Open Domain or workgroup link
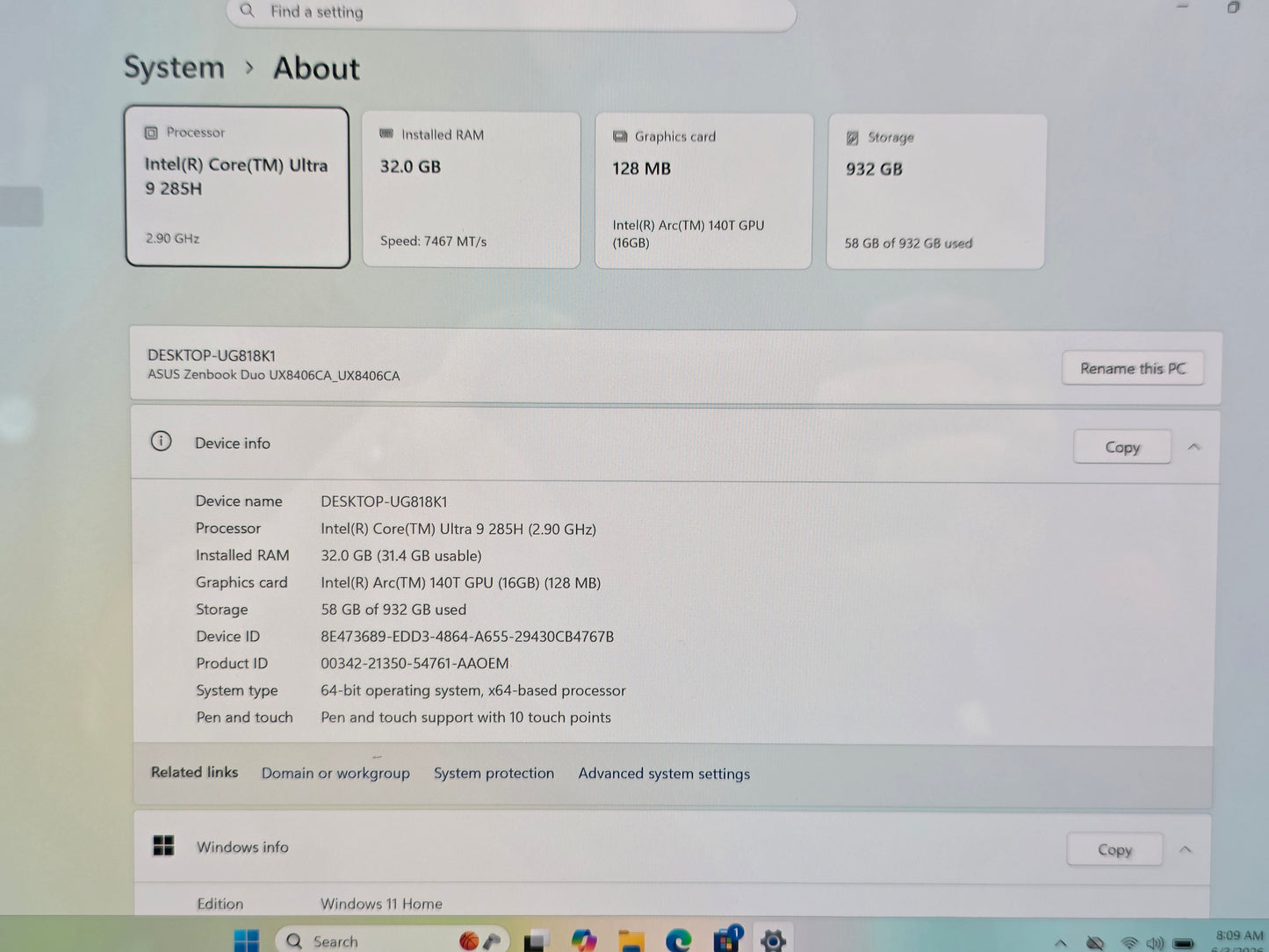The height and width of the screenshot is (952, 1269). (335, 773)
